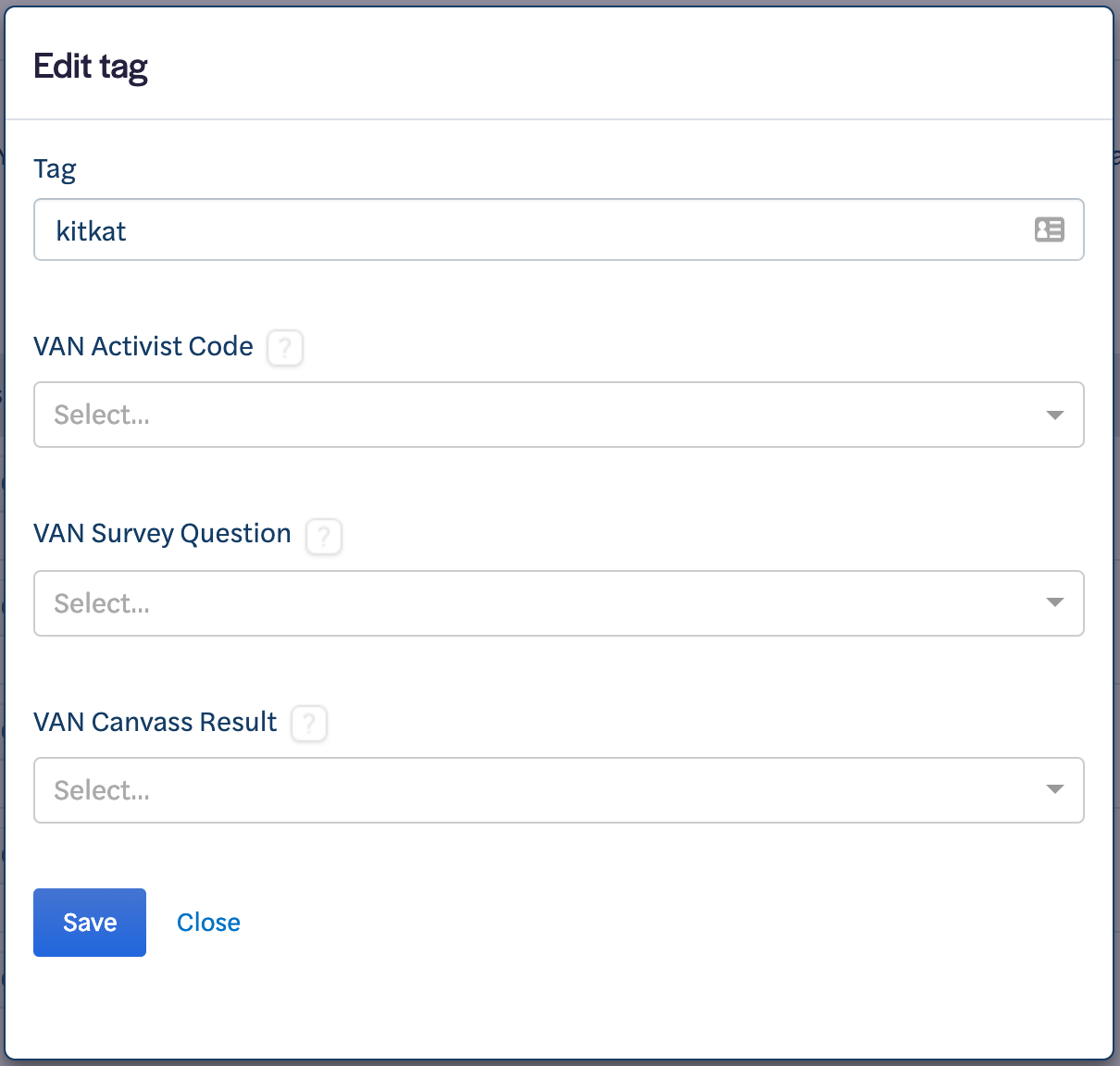Click the VAN Canvass Result label

(155, 722)
